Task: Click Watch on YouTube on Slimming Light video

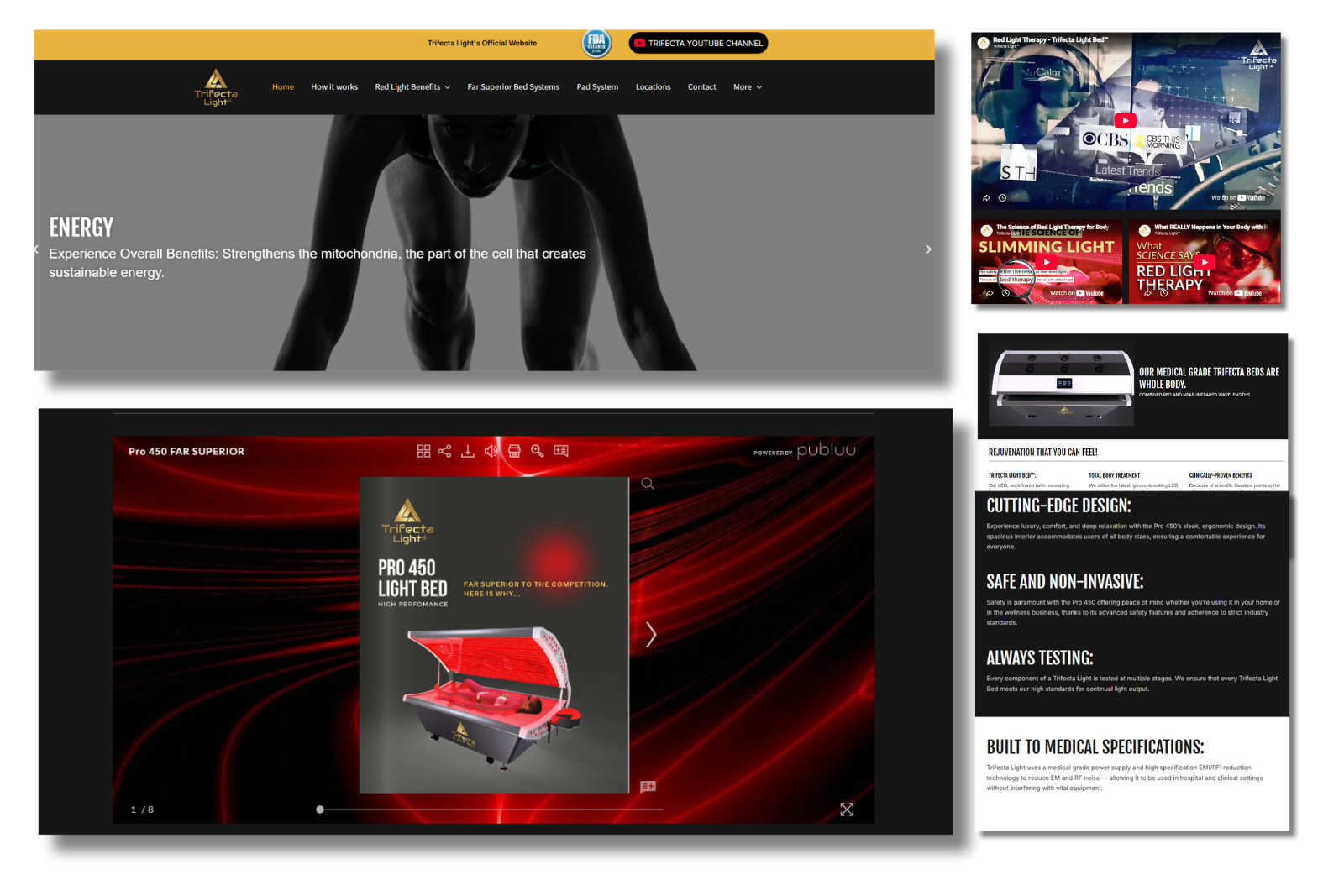Action: coord(1077,293)
